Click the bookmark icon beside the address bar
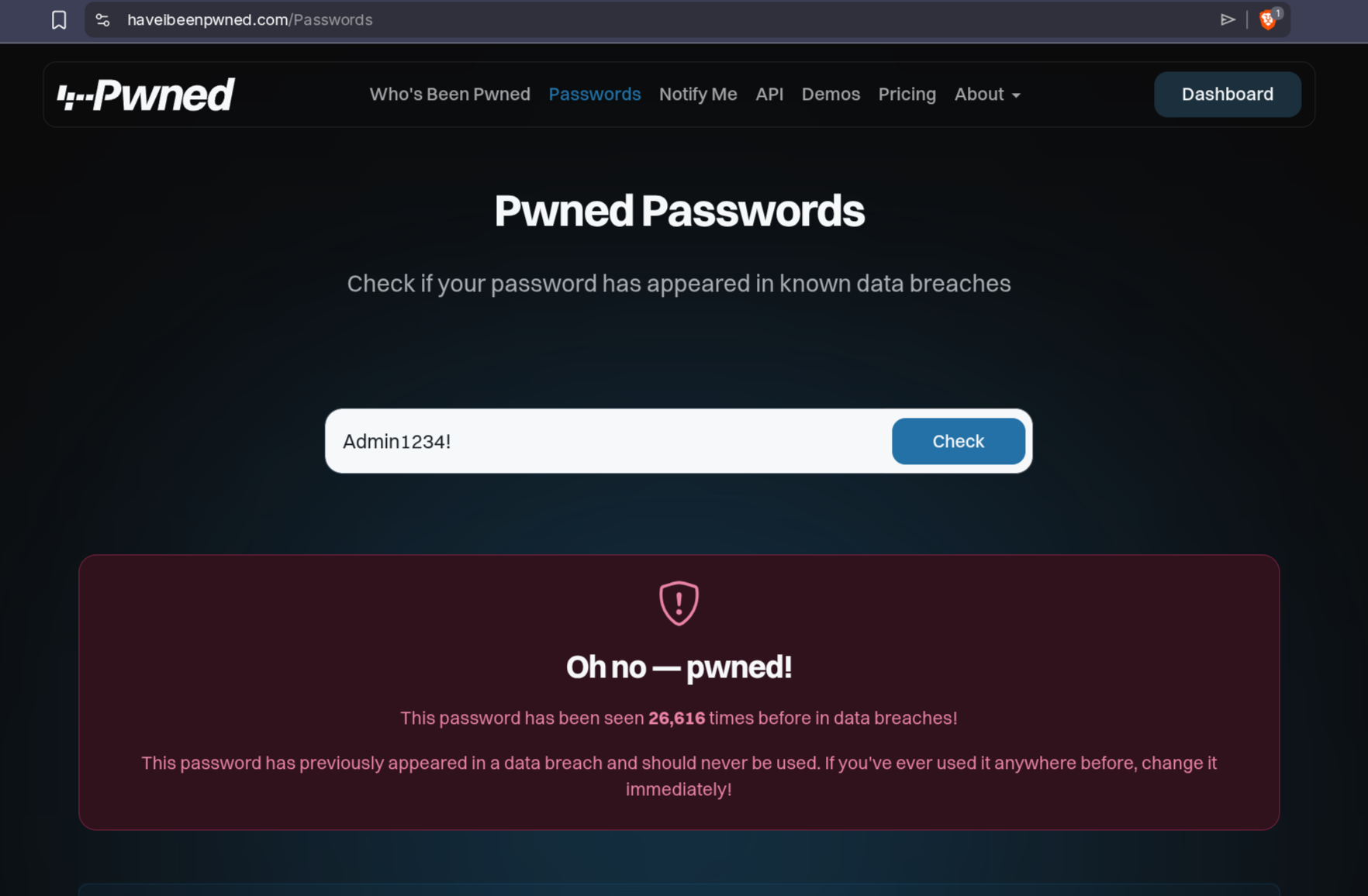 point(59,20)
